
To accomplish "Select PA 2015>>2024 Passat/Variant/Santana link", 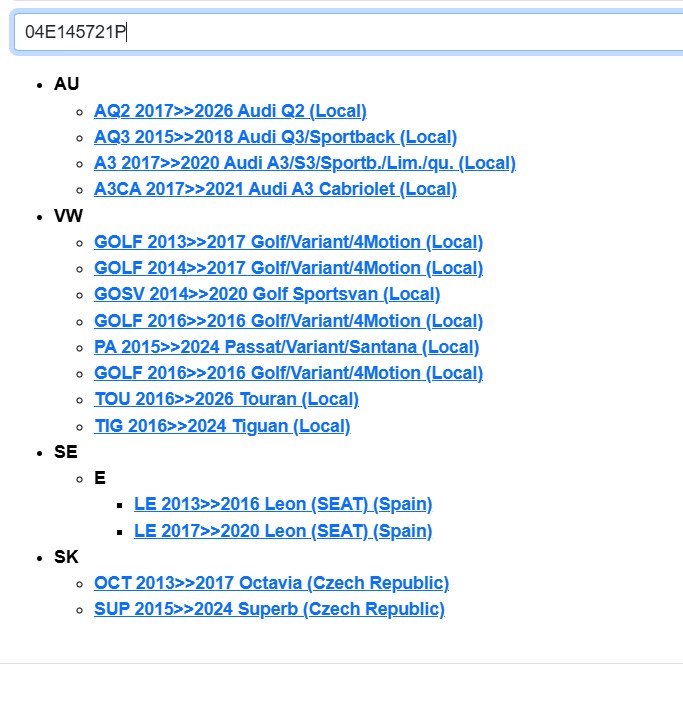I will pyautogui.click(x=286, y=347).
